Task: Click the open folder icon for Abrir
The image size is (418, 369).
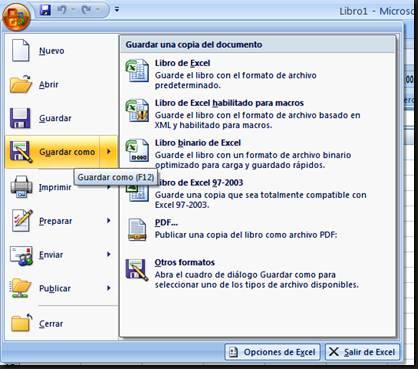Action: click(x=21, y=84)
